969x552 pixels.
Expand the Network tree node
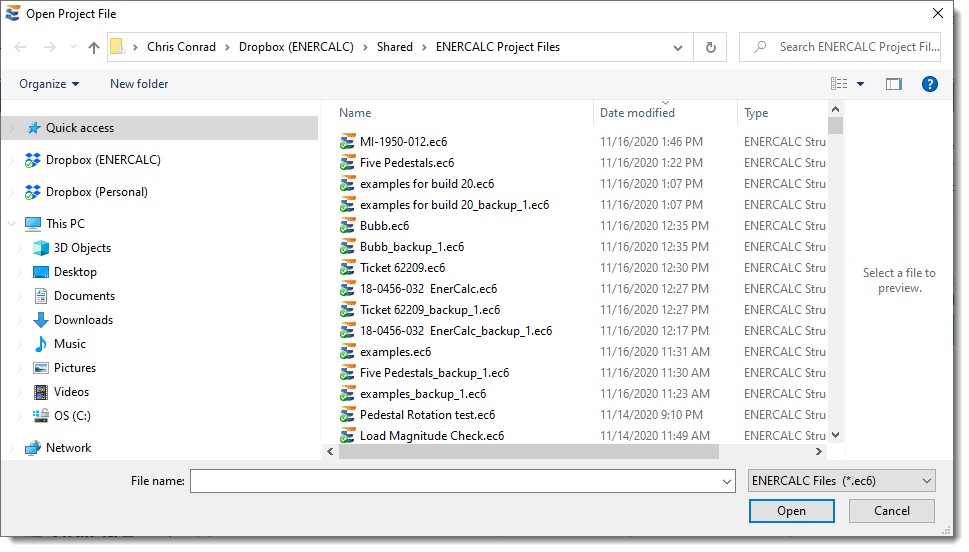tap(12, 448)
